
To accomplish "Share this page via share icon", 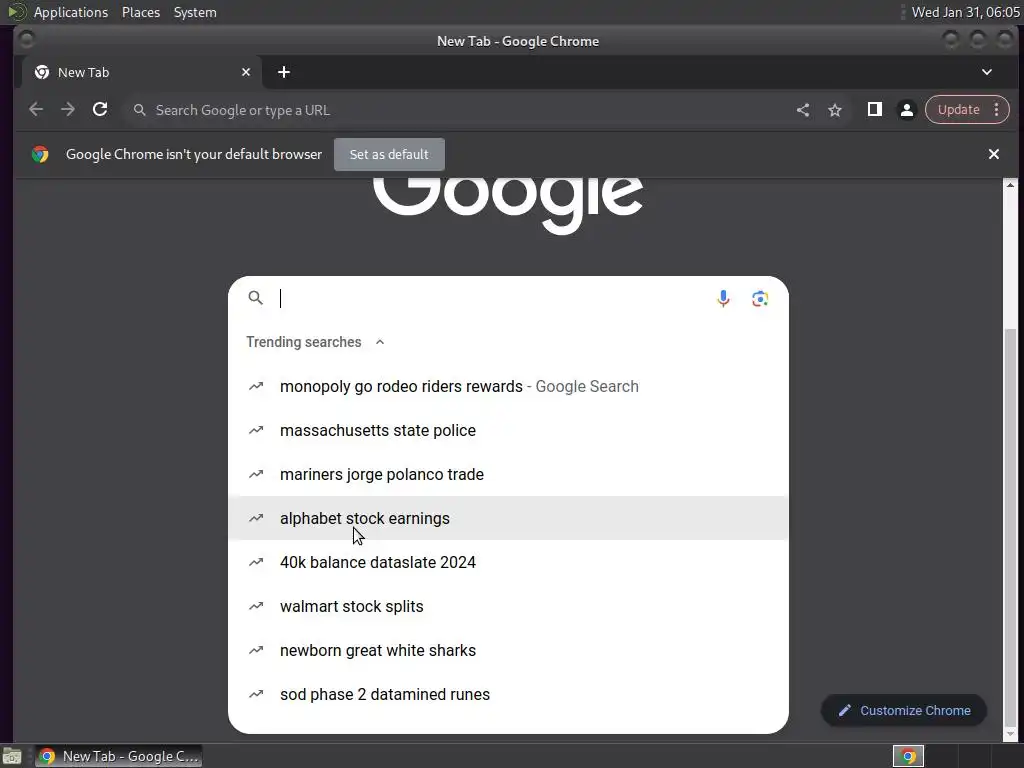I will [803, 110].
